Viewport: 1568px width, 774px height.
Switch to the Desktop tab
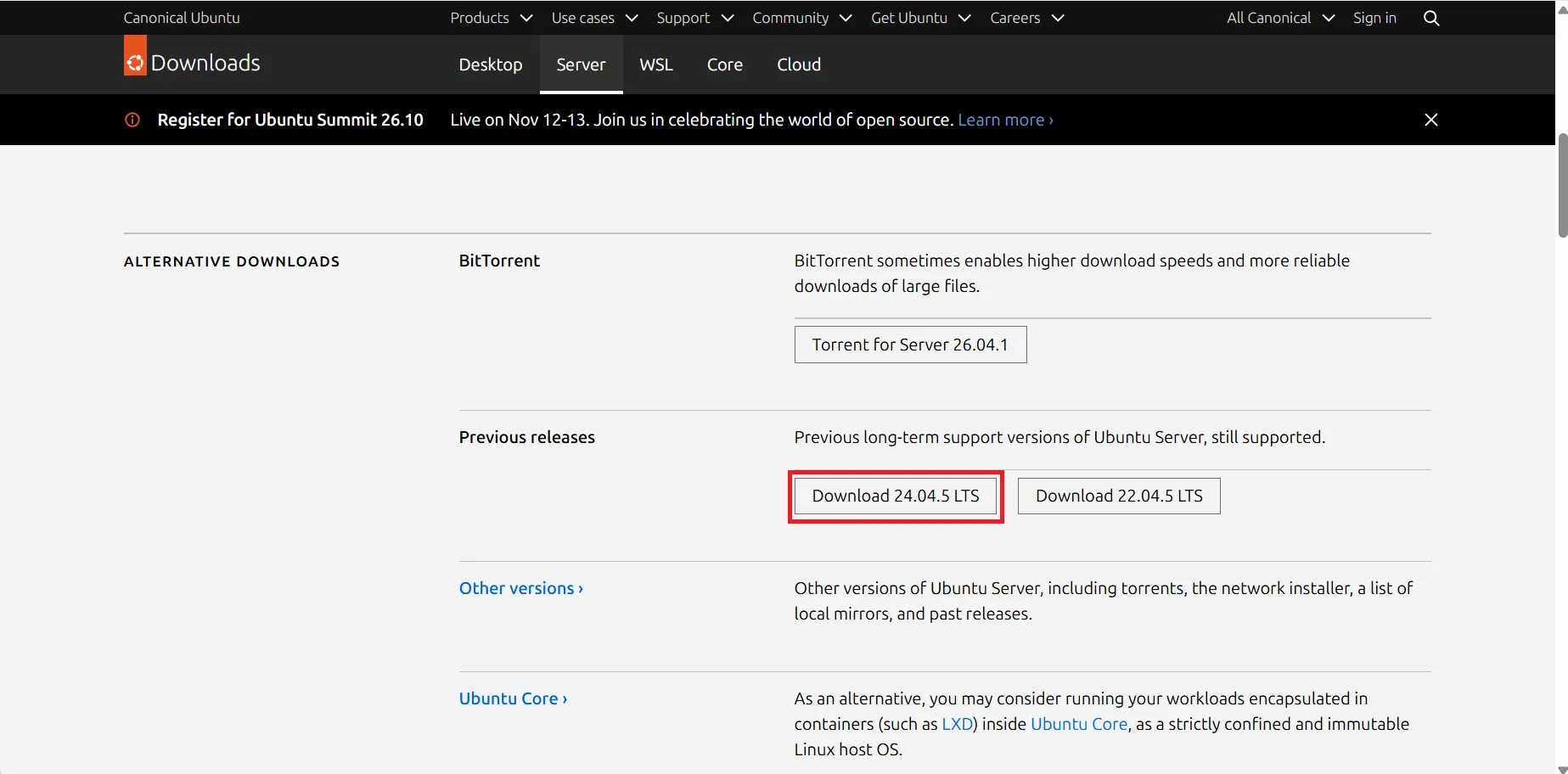491,64
